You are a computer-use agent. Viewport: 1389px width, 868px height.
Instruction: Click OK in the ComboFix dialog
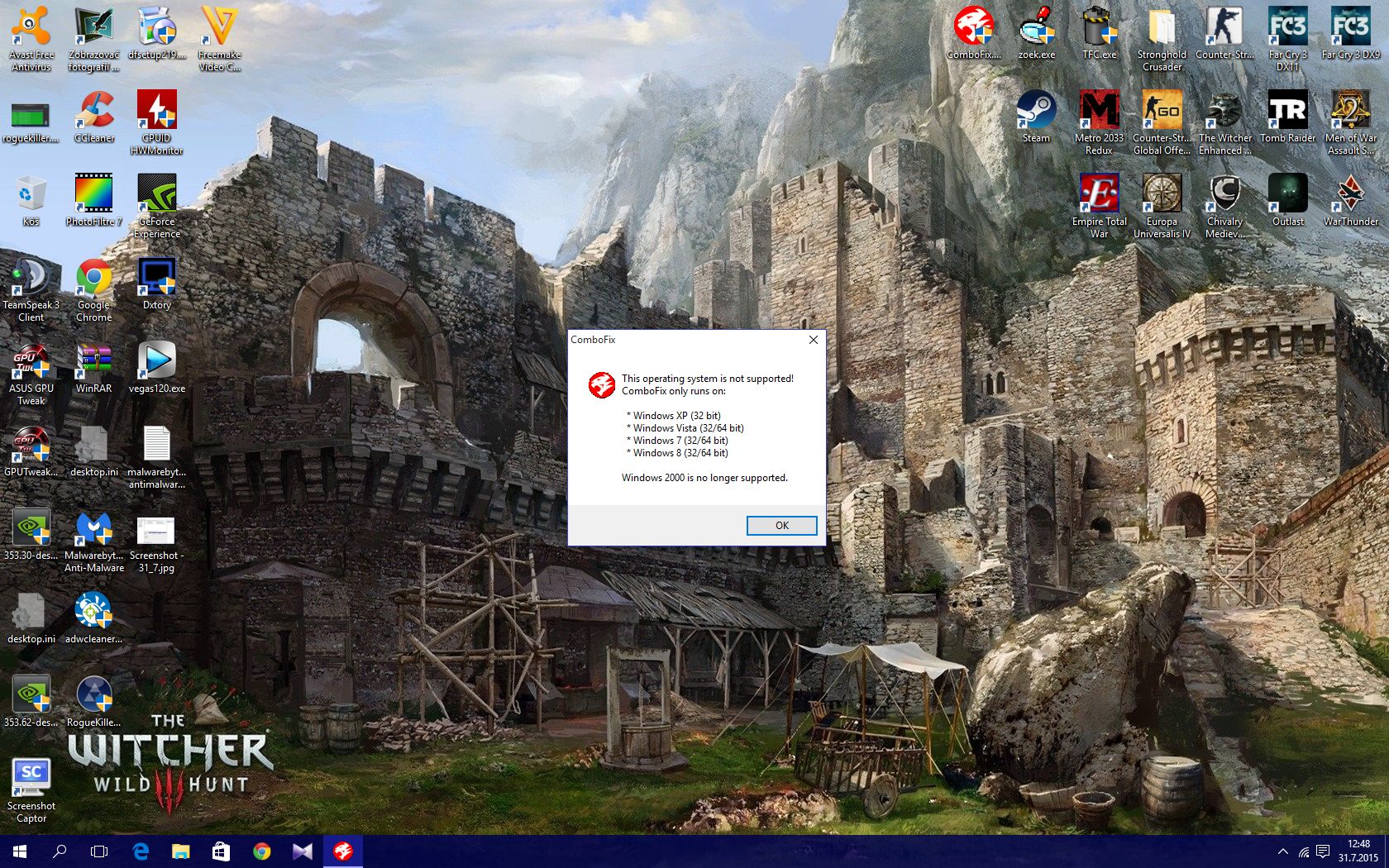click(781, 526)
